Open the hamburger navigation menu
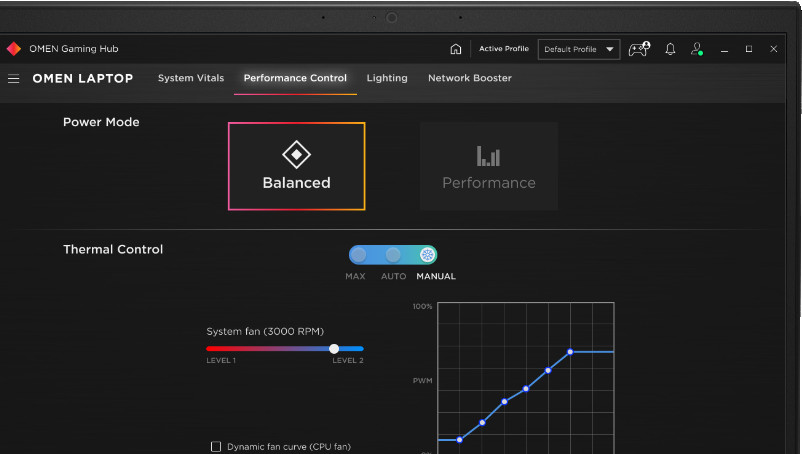 click(14, 78)
